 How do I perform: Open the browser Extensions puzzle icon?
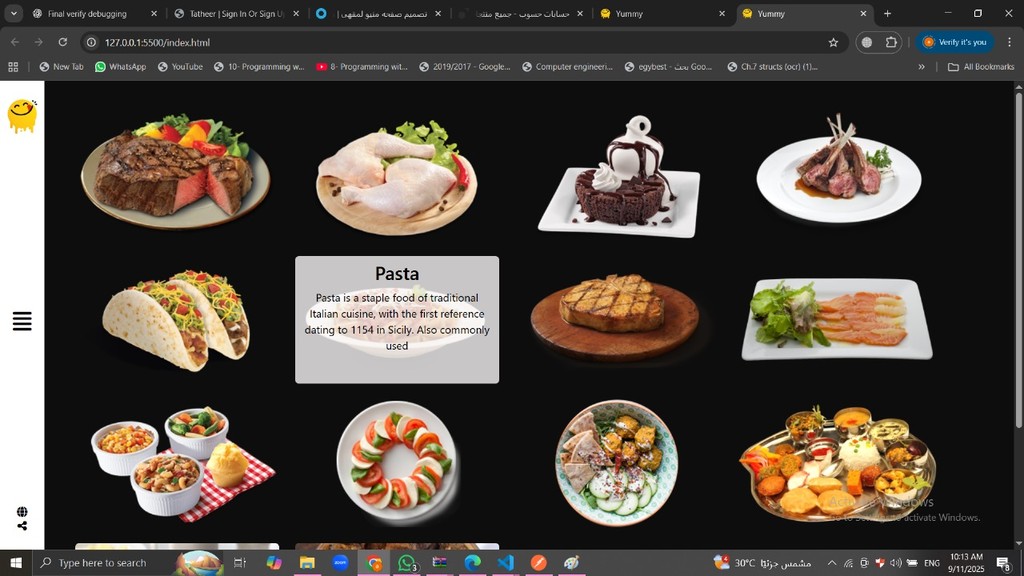point(892,43)
